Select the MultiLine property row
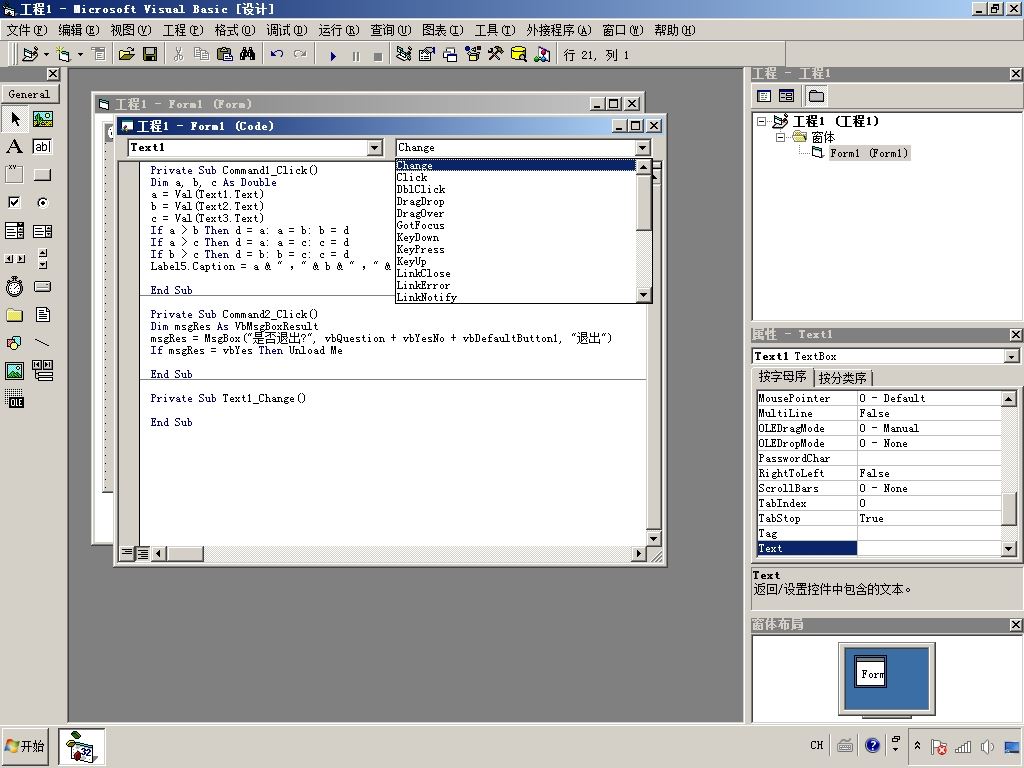This screenshot has height=768, width=1024. (x=878, y=413)
